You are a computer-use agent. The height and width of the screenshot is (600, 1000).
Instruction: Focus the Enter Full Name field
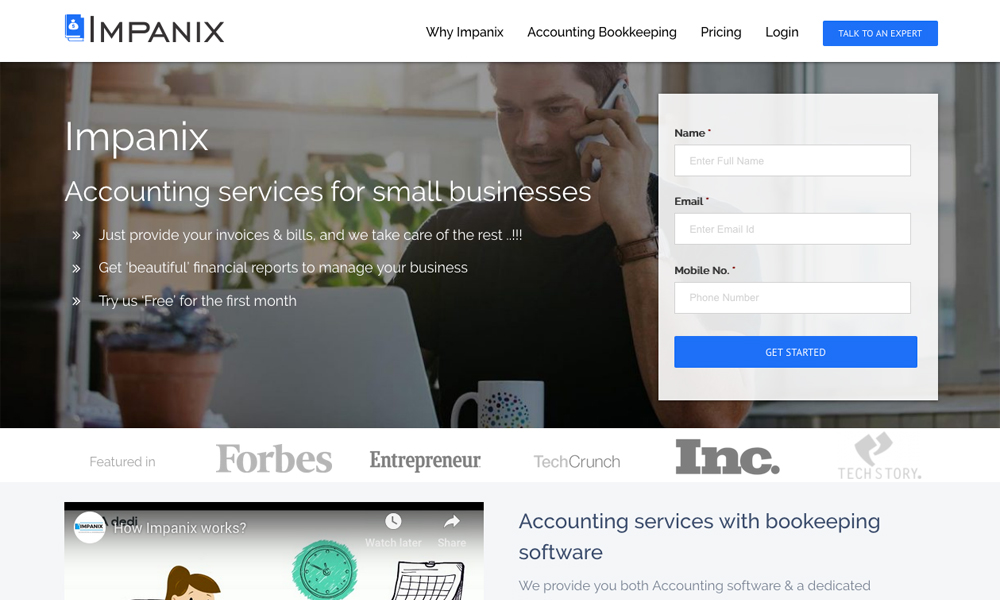pos(792,161)
